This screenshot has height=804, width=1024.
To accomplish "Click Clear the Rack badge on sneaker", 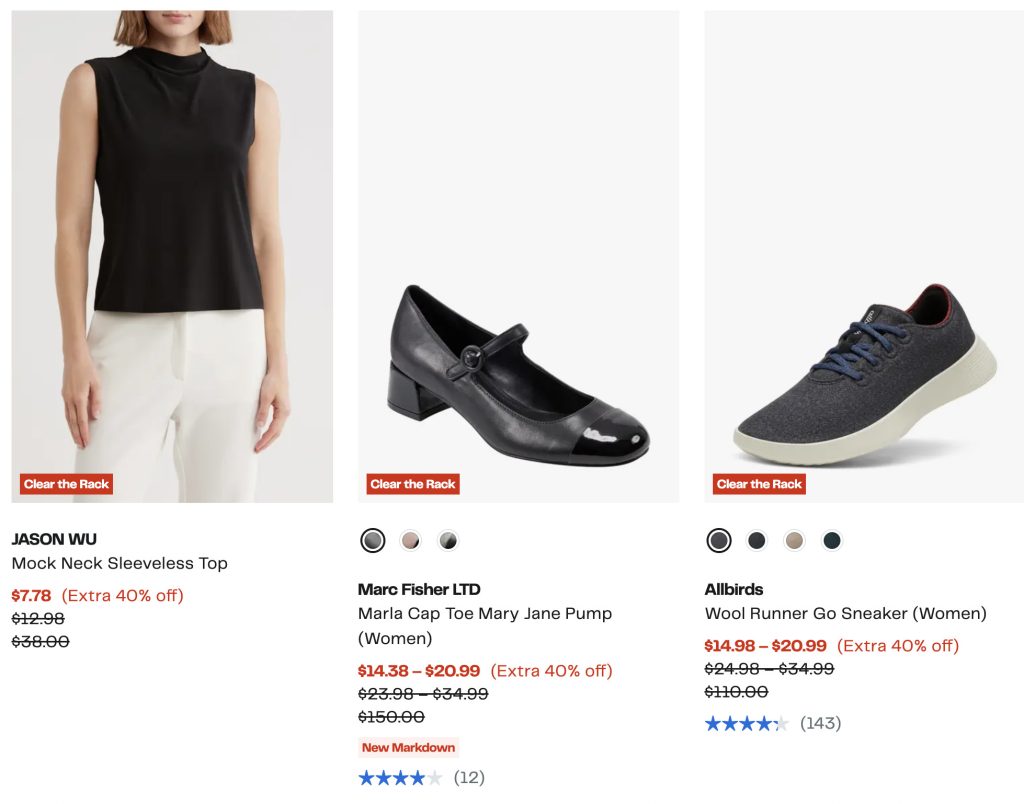I will pos(759,485).
